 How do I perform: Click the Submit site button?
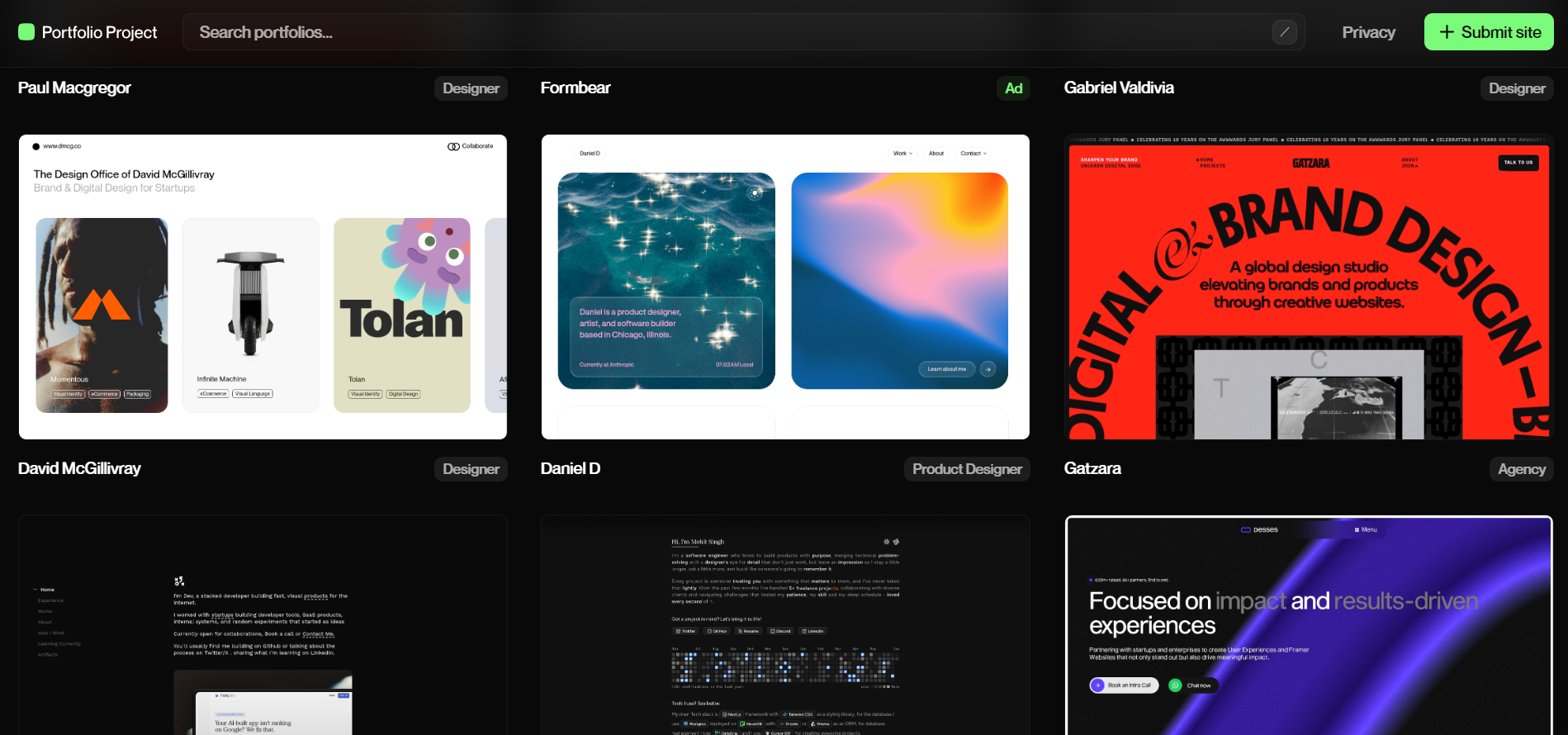tap(1489, 32)
